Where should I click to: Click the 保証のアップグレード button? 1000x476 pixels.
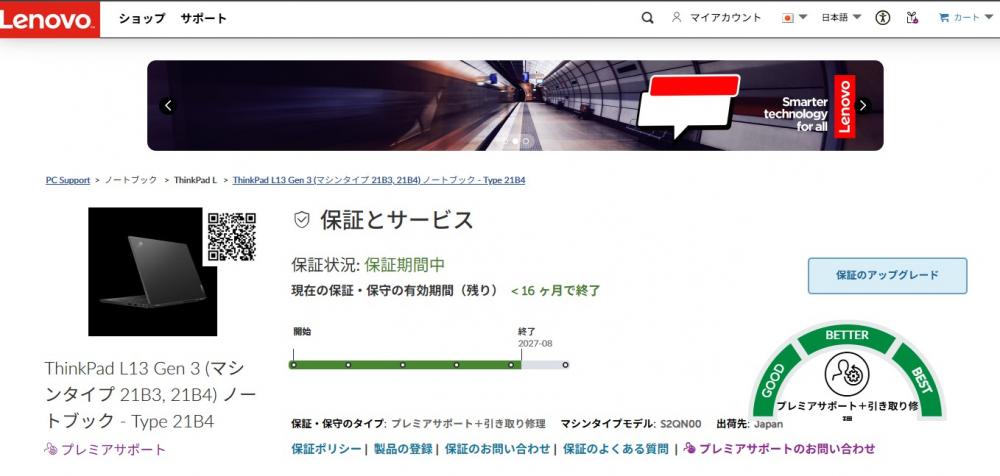pos(887,276)
